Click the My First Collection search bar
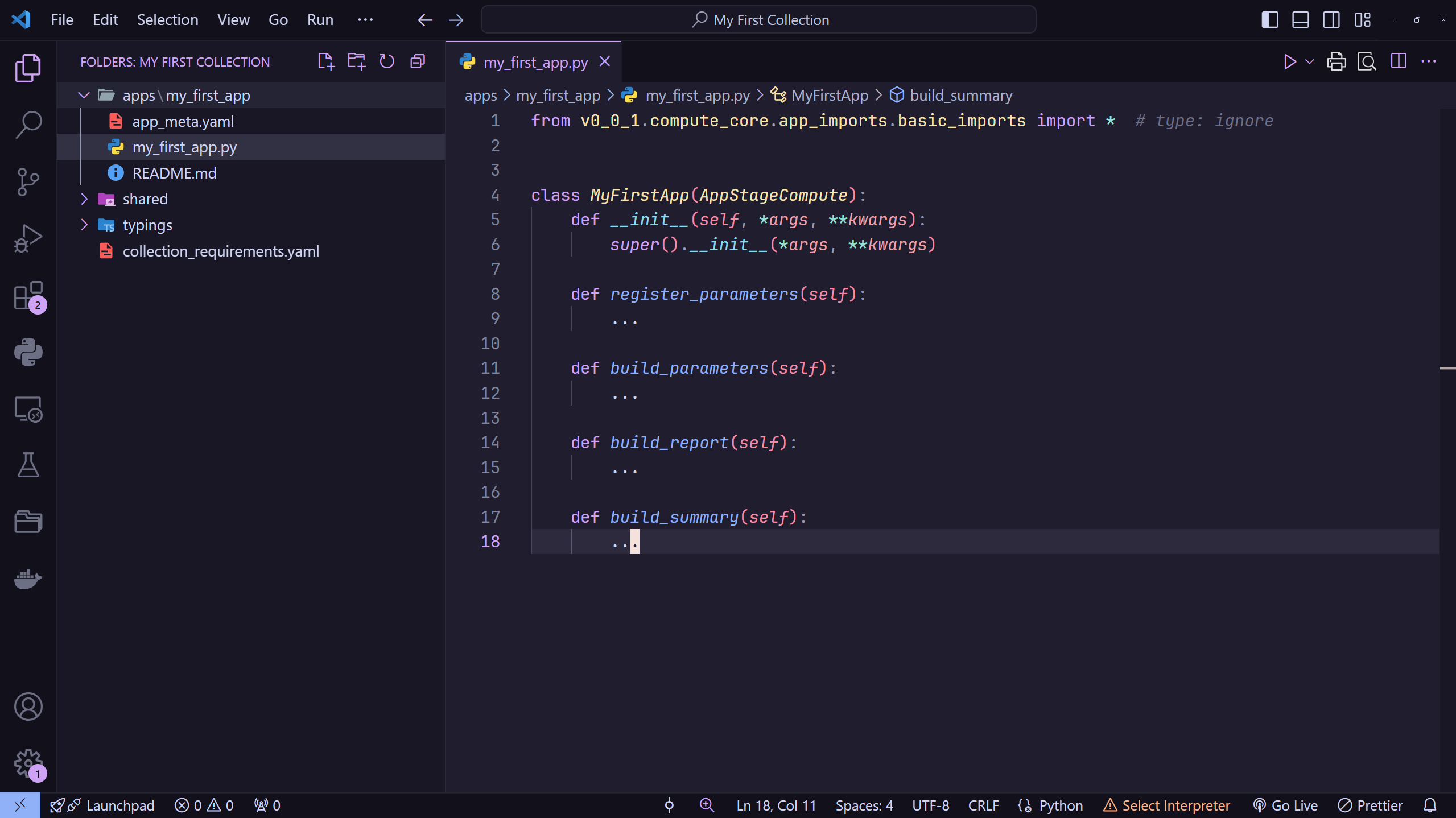The image size is (1456, 818). click(x=758, y=19)
